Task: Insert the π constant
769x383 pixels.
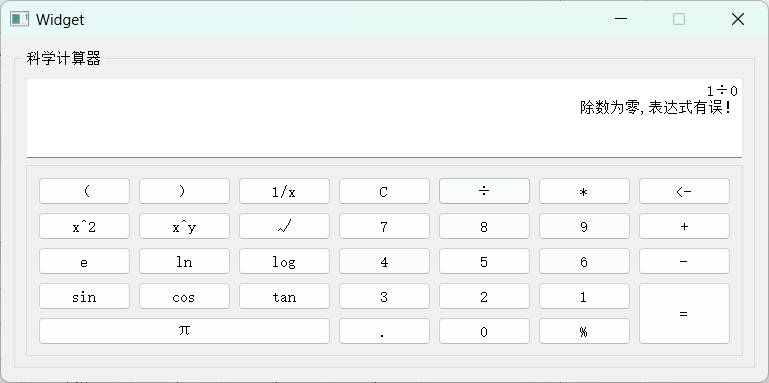Action: [184, 331]
